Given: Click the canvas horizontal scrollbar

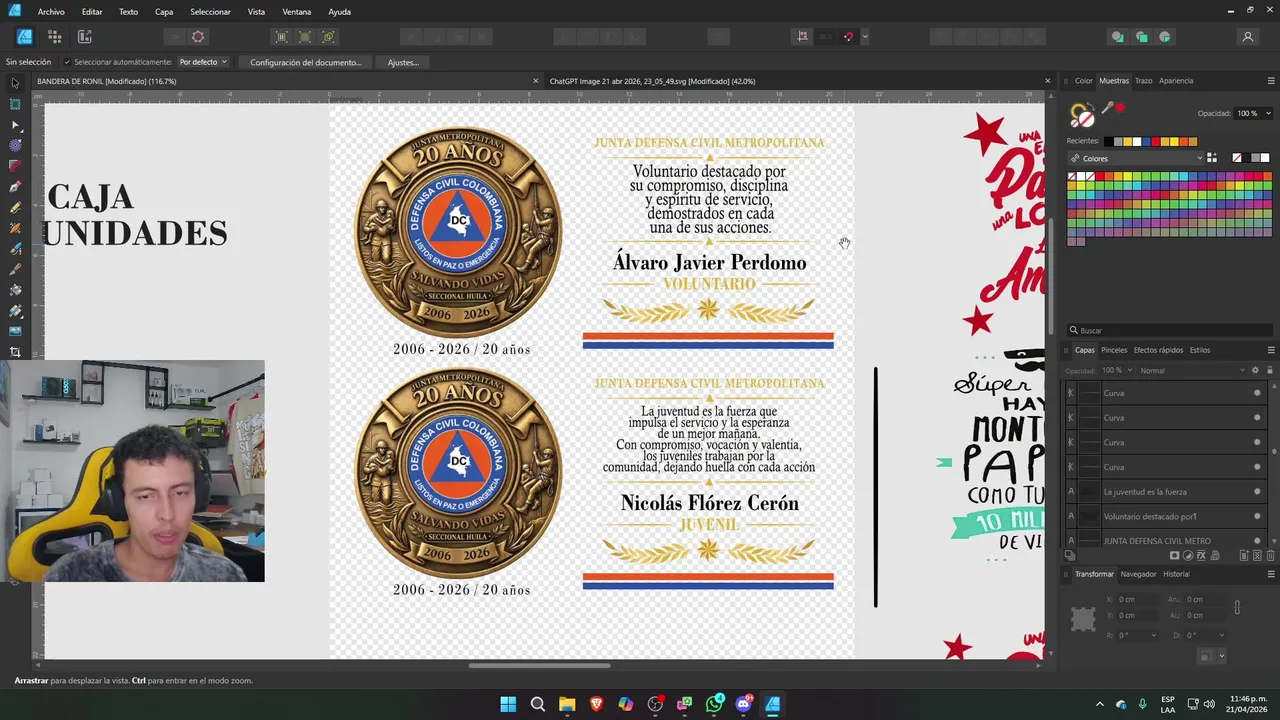Looking at the screenshot, I should click(539, 665).
